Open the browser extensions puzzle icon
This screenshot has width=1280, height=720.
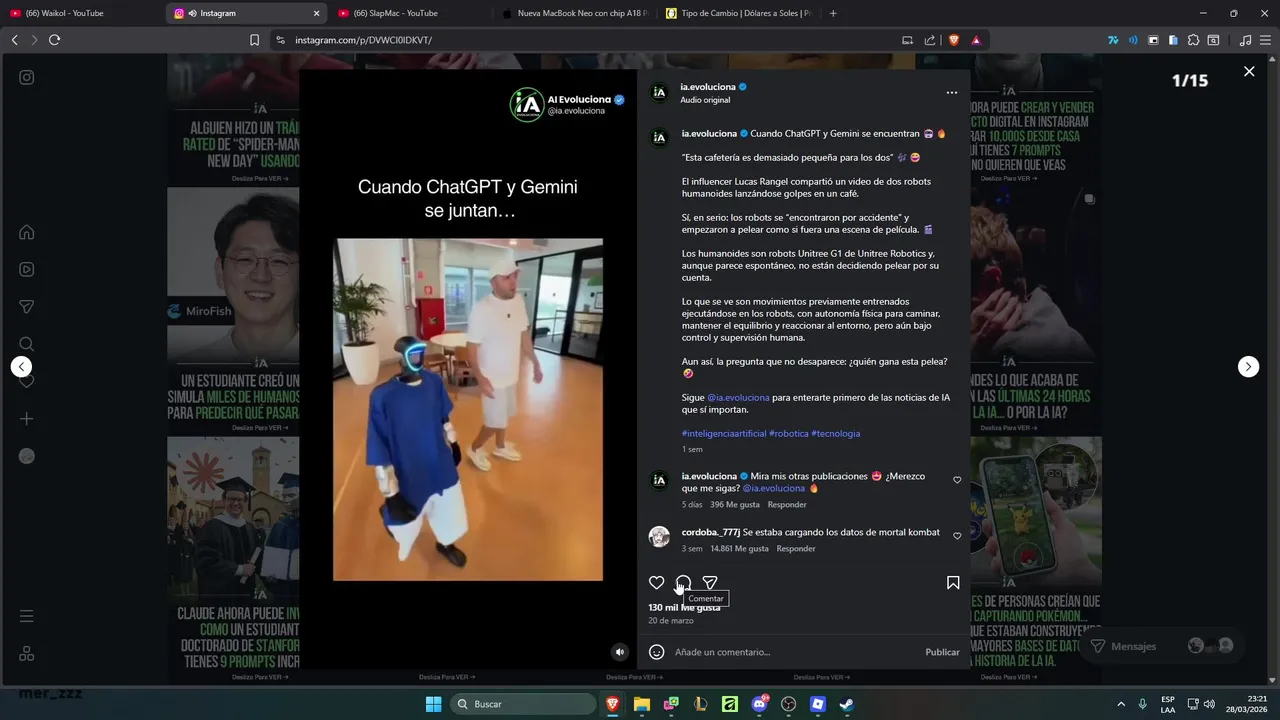coord(1193,40)
